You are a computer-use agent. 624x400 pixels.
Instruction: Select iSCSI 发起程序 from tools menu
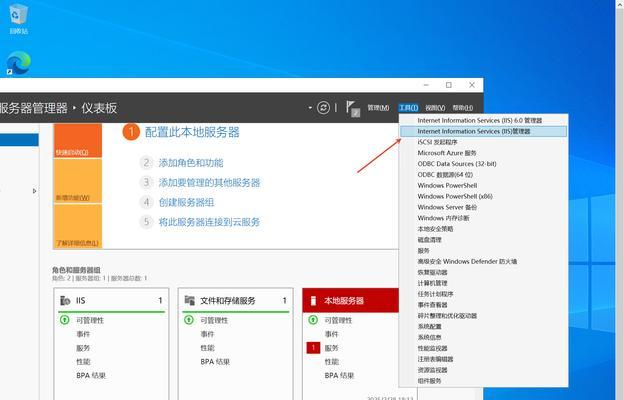pos(484,142)
